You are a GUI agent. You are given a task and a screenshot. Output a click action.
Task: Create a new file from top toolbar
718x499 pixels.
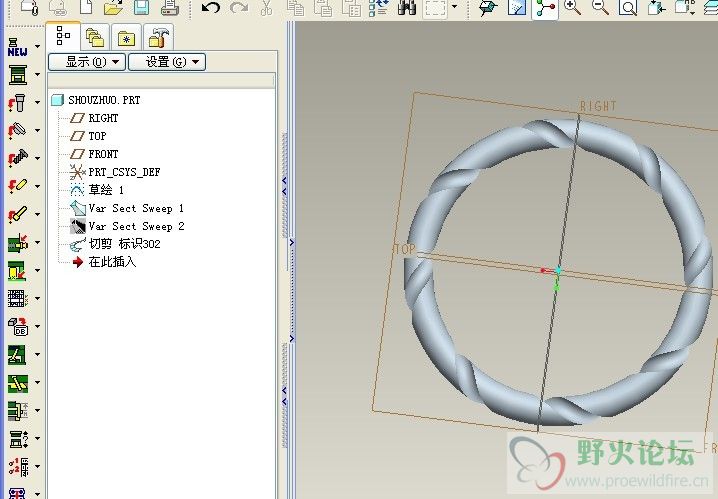(x=86, y=7)
